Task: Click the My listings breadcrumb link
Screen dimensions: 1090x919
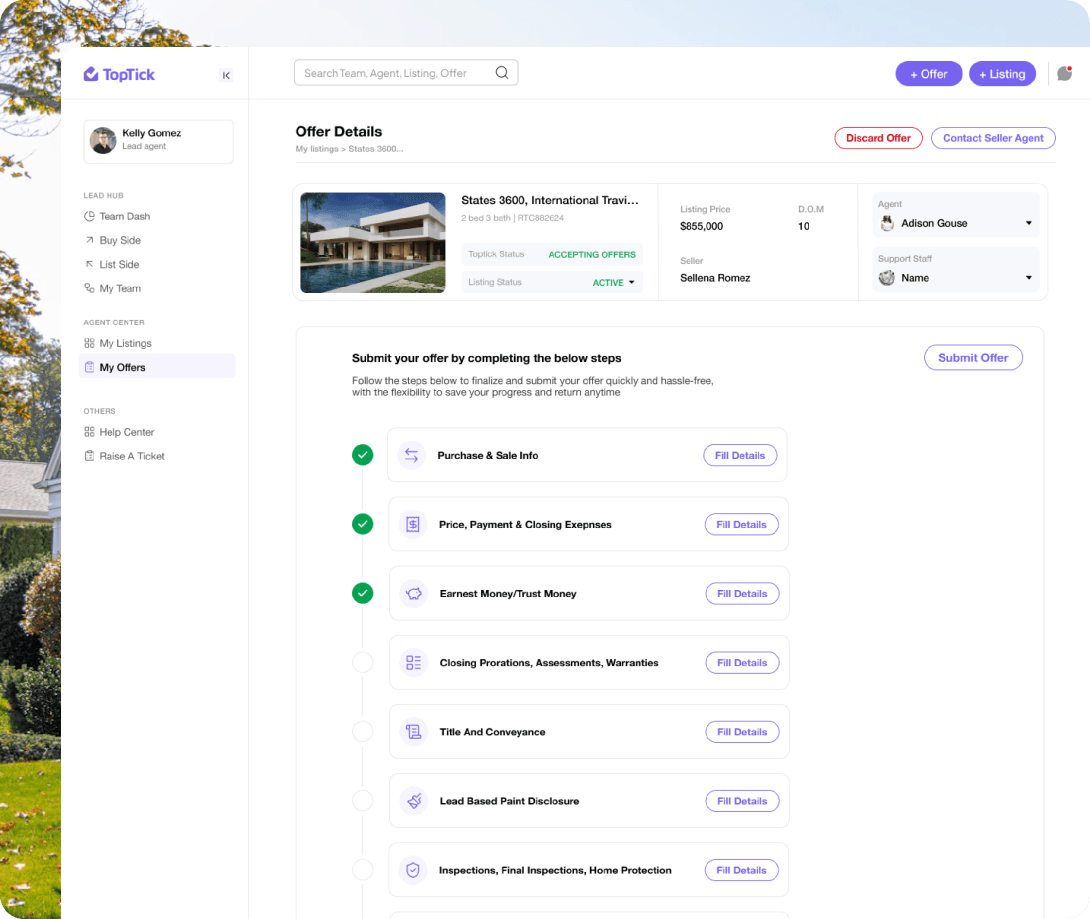Action: pyautogui.click(x=317, y=149)
